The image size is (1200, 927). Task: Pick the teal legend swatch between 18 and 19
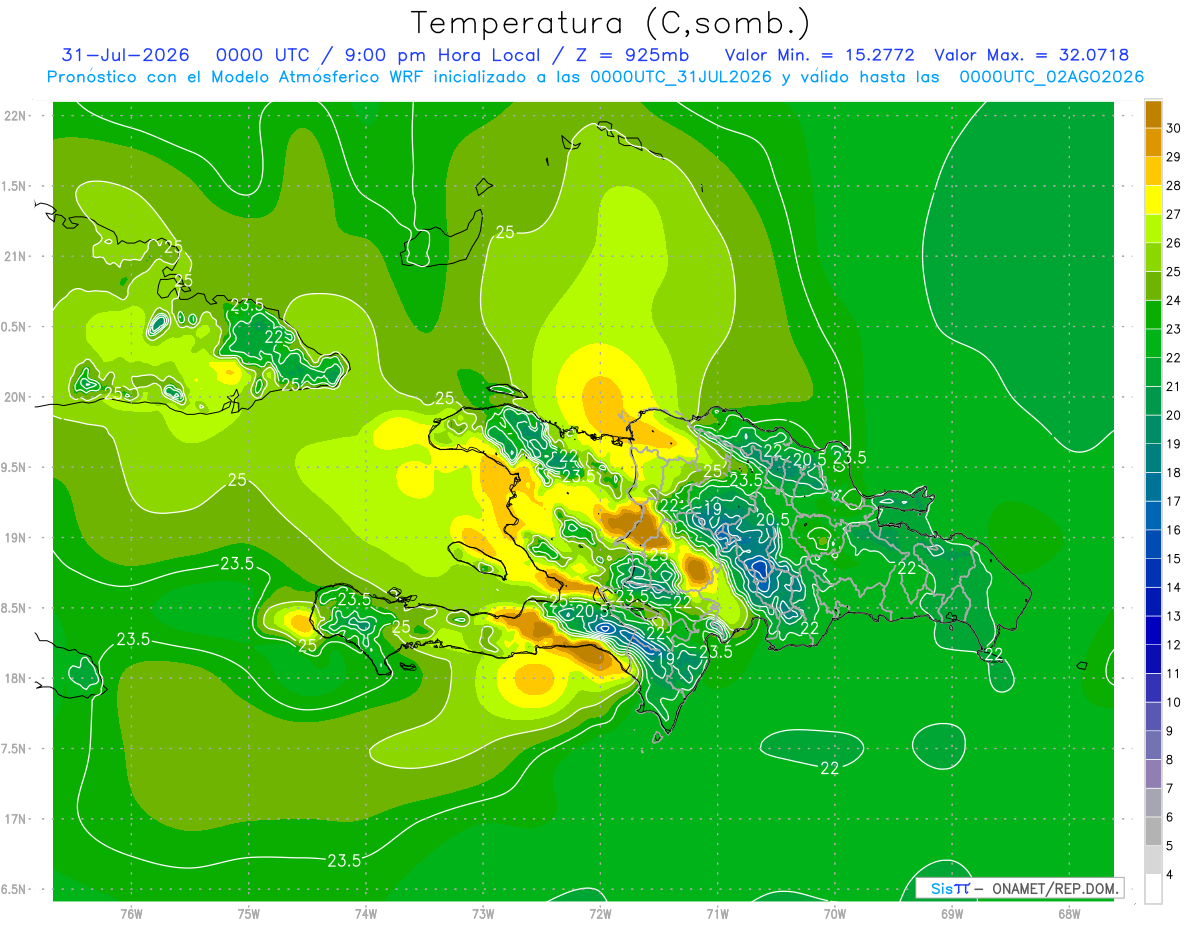pyautogui.click(x=1153, y=459)
